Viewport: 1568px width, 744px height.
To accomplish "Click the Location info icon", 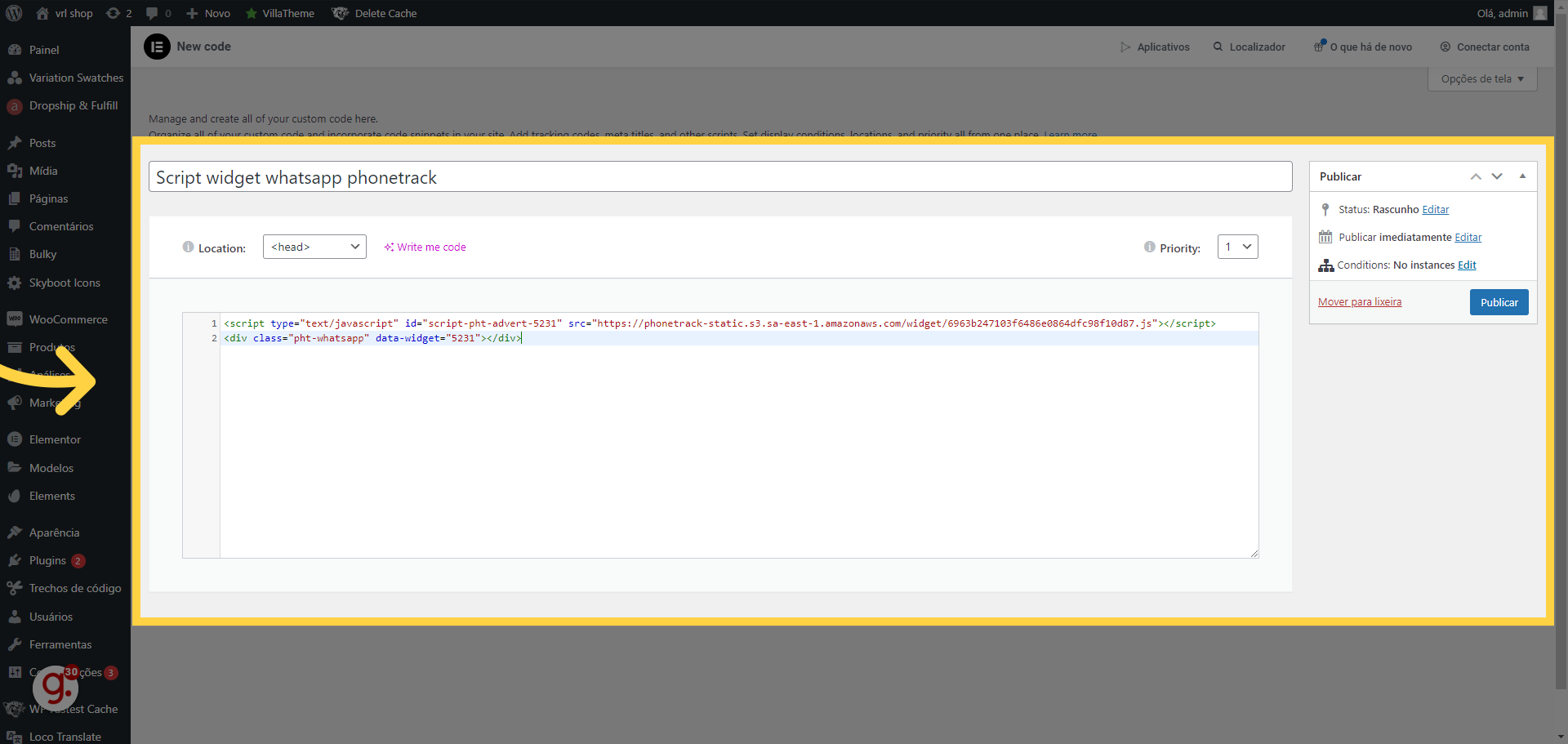I will 188,247.
